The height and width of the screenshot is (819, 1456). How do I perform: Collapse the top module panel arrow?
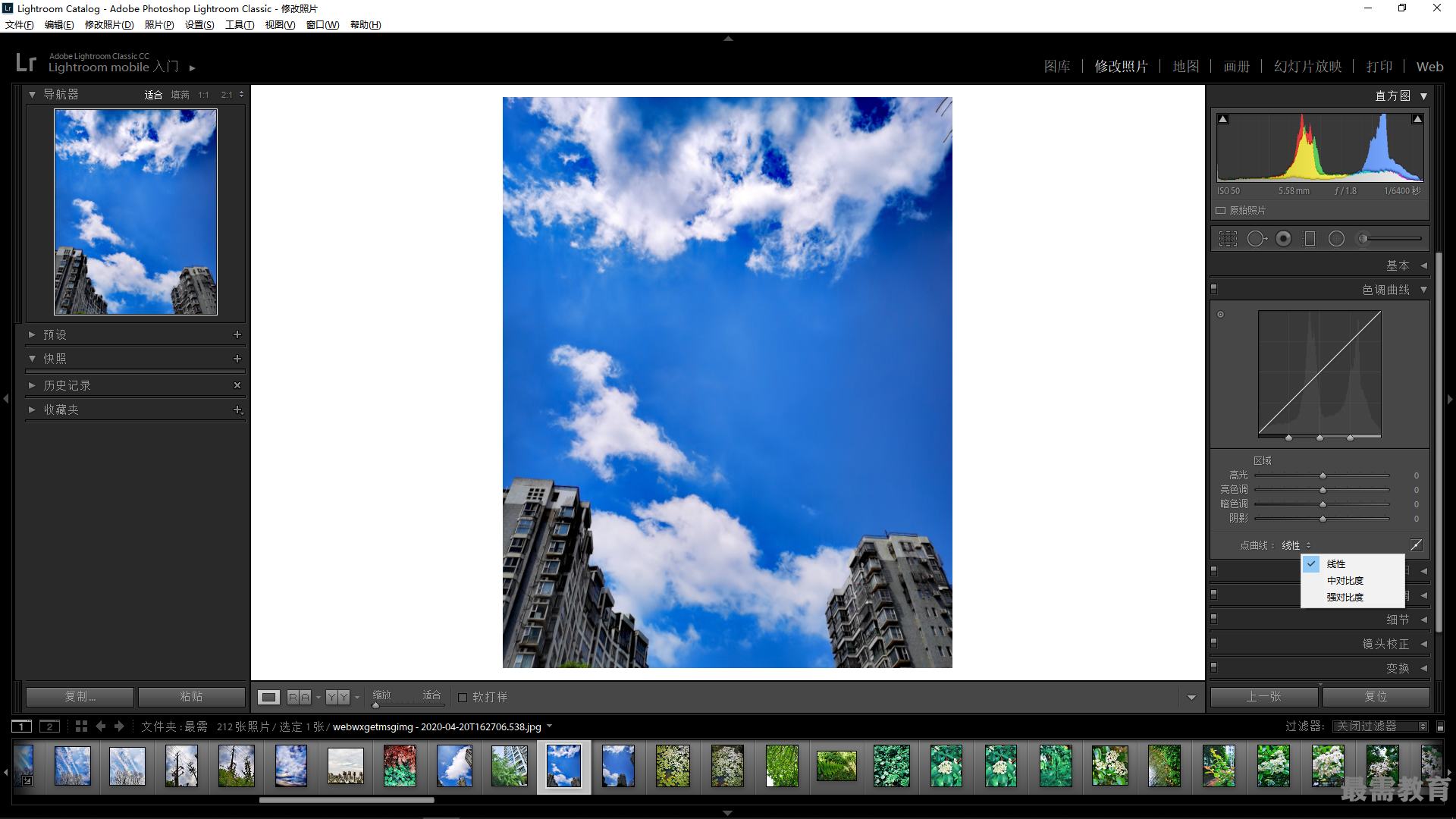(x=728, y=39)
